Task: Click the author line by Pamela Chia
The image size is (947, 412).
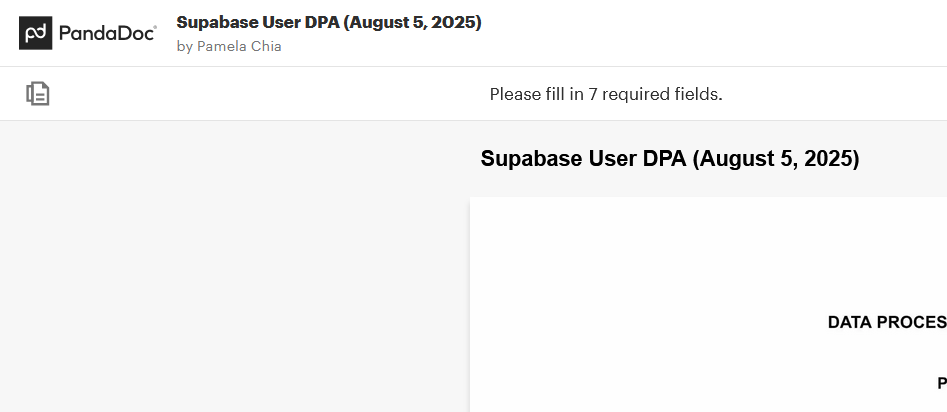Action: pos(229,46)
